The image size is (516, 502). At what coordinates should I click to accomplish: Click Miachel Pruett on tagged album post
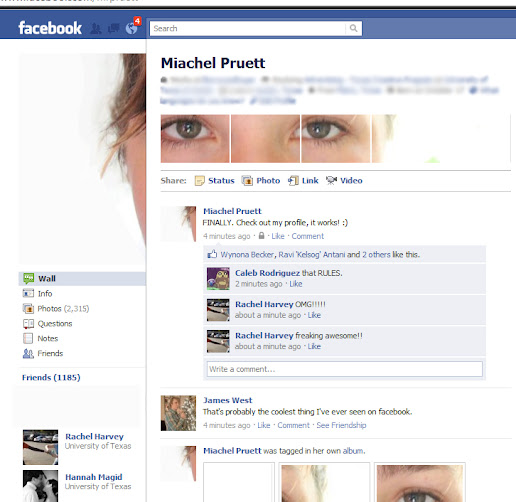[232, 451]
